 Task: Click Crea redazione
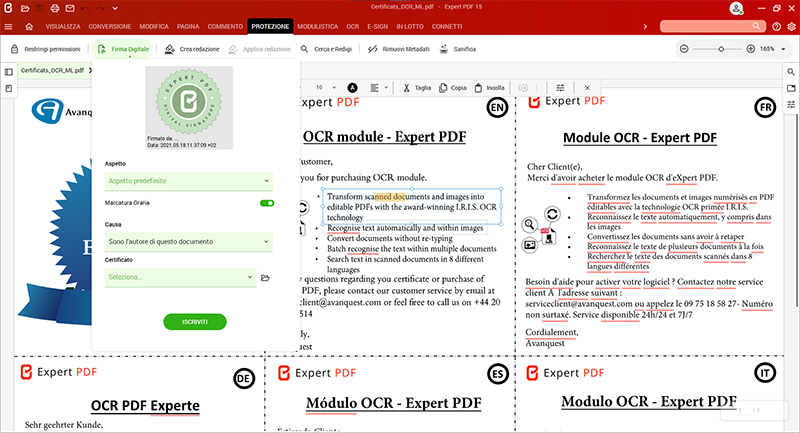point(192,49)
